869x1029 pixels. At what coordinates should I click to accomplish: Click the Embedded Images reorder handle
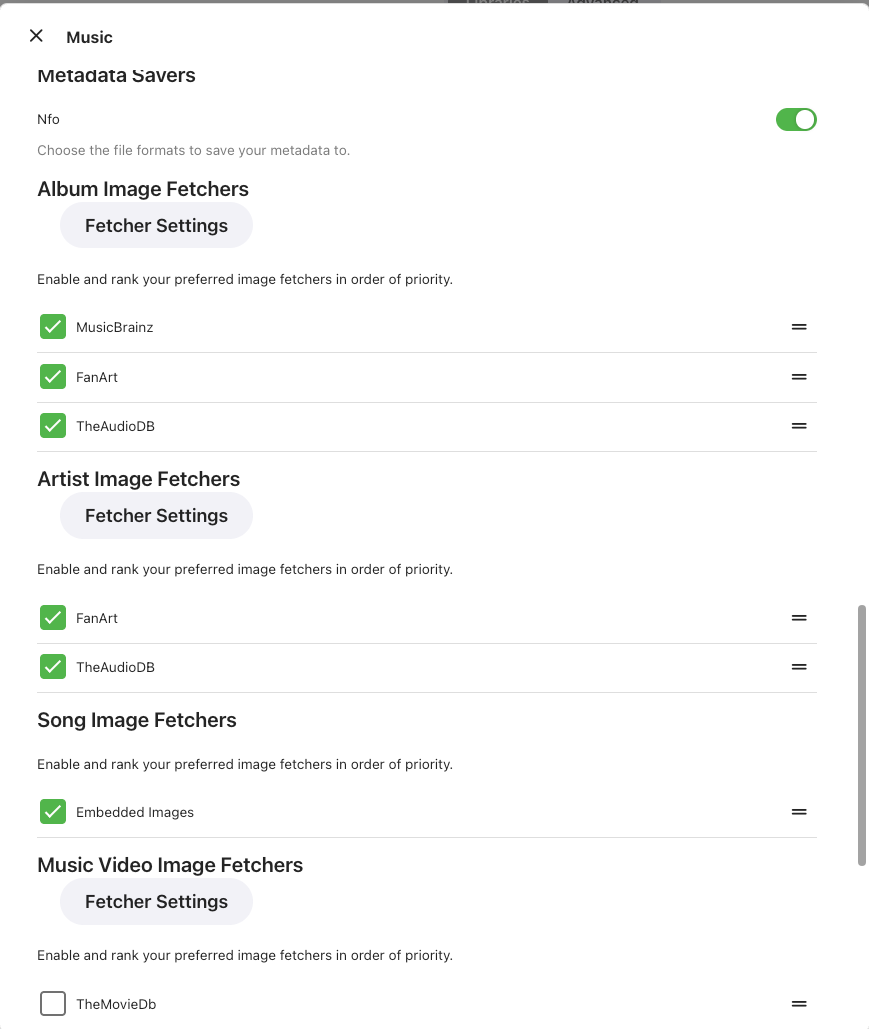point(799,812)
